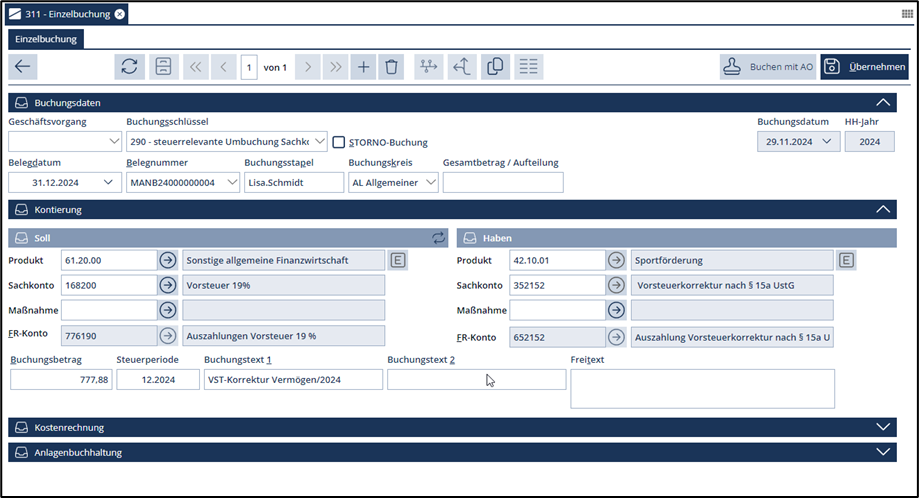Expand the Kostenrechnung section
The width and height of the screenshot is (919, 498).
click(x=882, y=427)
